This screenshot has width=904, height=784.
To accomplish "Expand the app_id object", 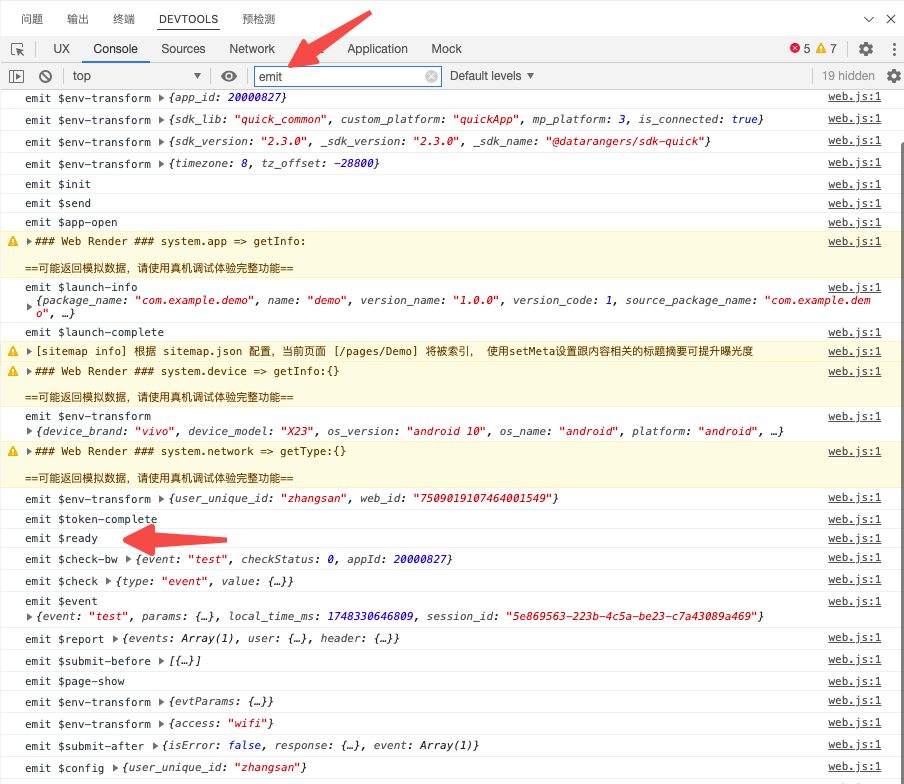I will click(162, 98).
